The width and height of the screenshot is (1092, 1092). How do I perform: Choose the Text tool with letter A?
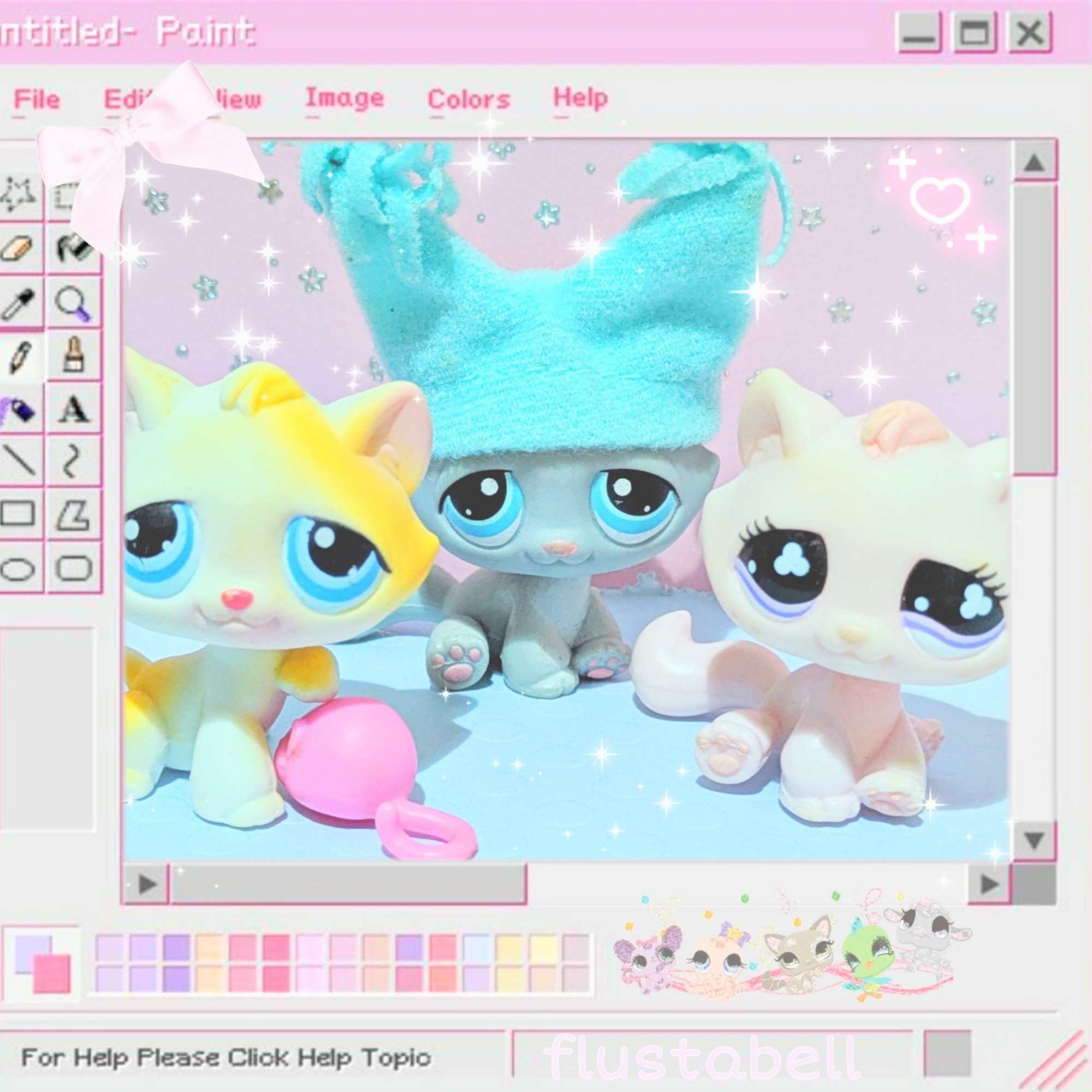pos(74,409)
